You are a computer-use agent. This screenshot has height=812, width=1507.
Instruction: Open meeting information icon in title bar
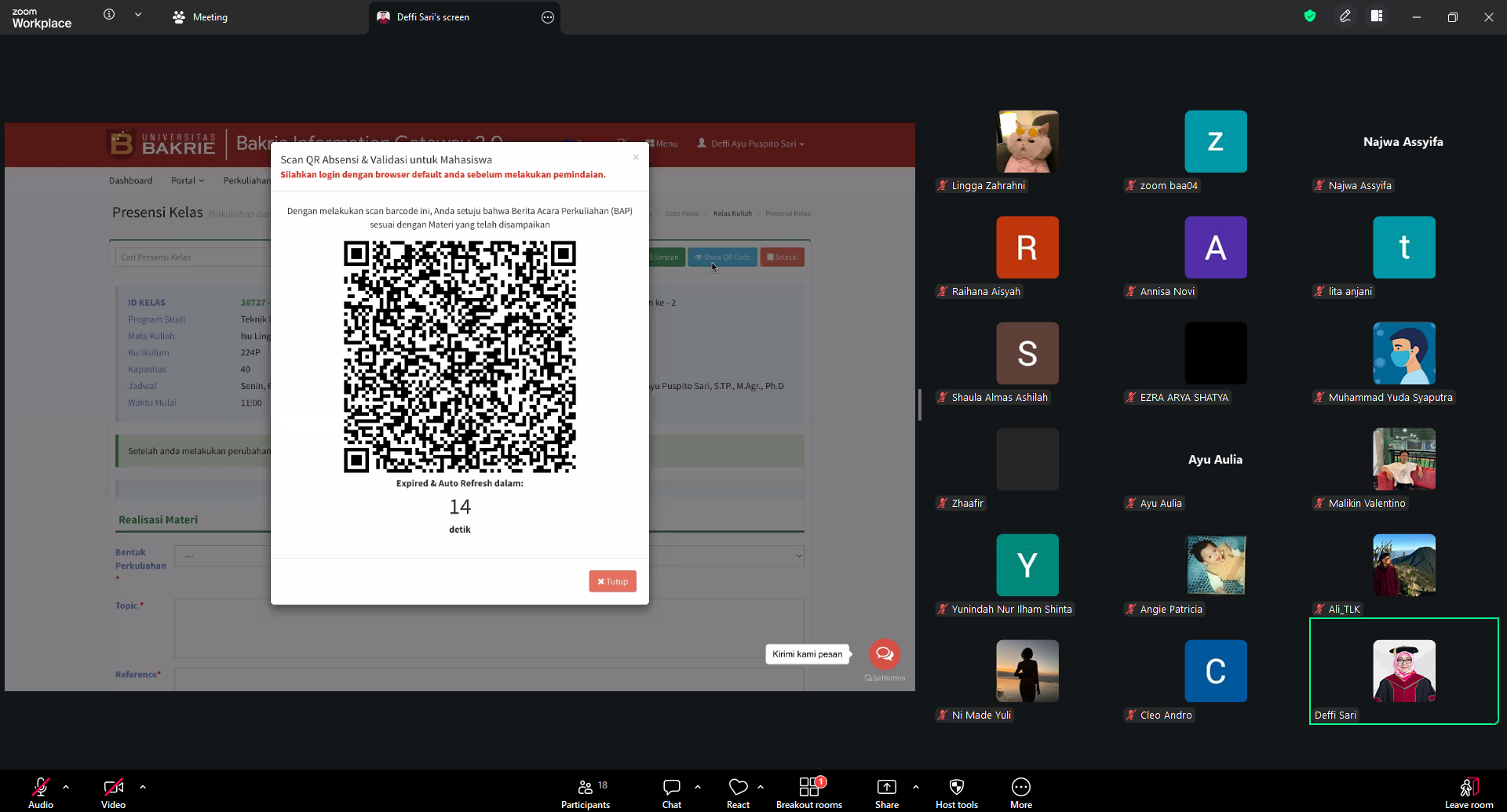[109, 15]
